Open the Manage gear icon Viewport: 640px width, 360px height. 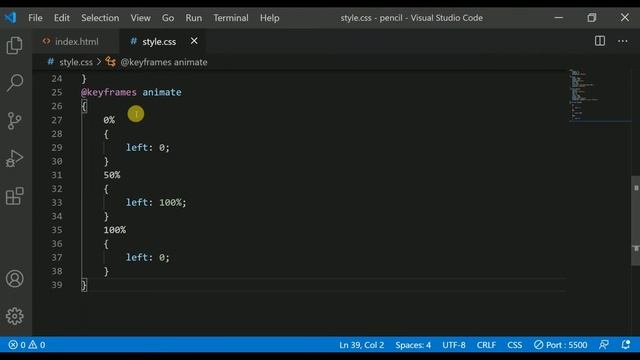pyautogui.click(x=15, y=316)
